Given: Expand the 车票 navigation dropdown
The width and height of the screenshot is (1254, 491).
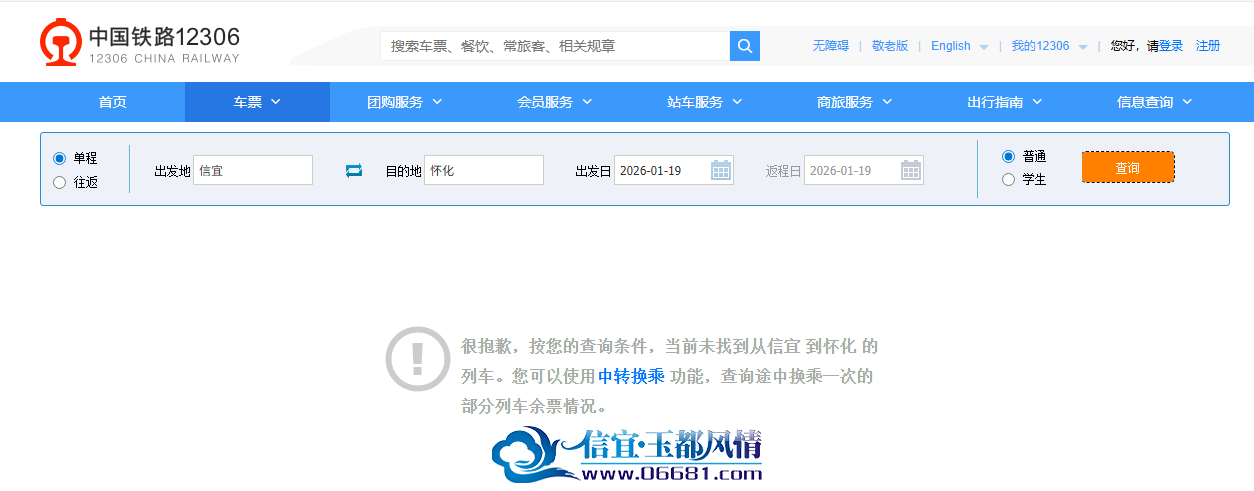Looking at the screenshot, I should (257, 102).
